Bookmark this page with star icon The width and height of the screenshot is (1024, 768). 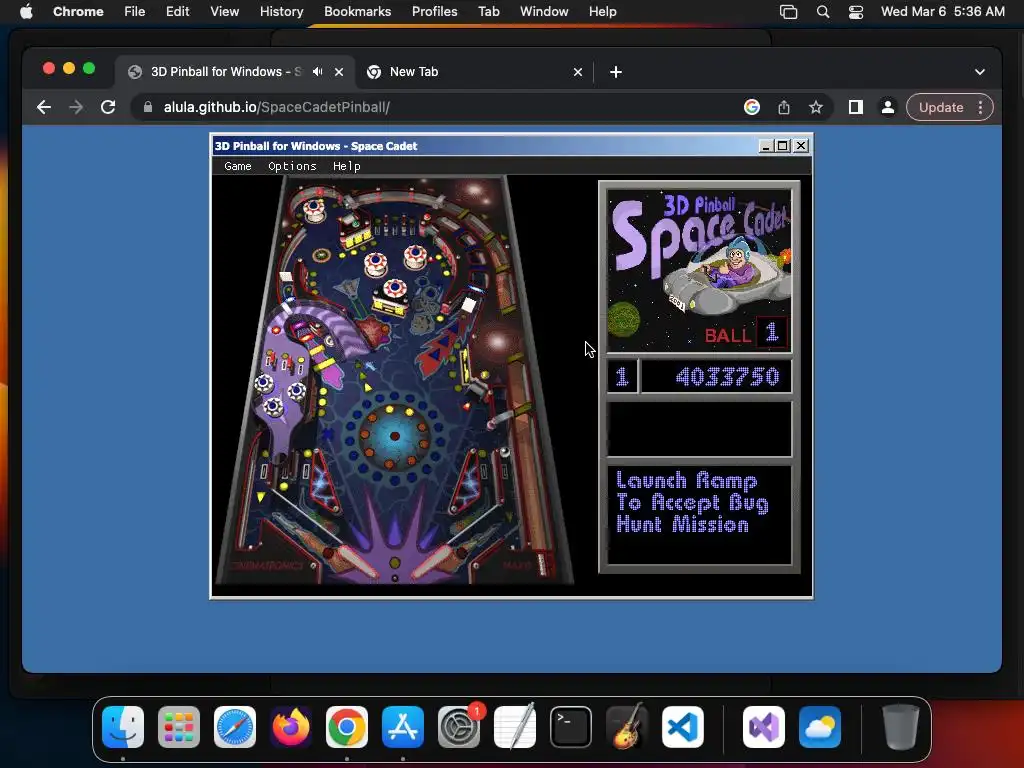816,107
